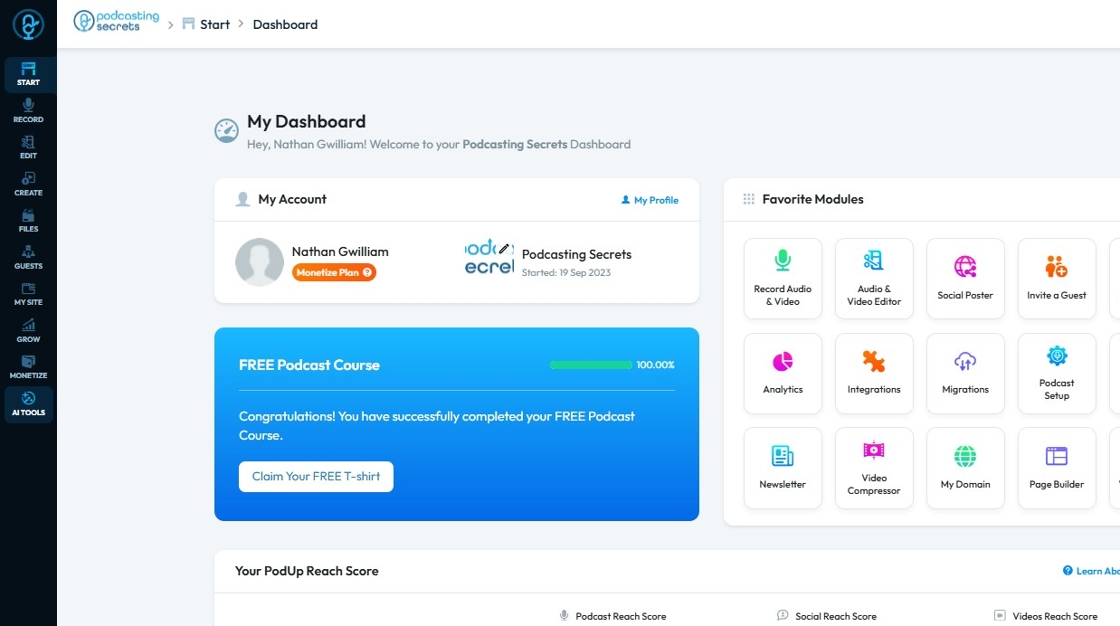Click the Monetize Plan badge

334,272
